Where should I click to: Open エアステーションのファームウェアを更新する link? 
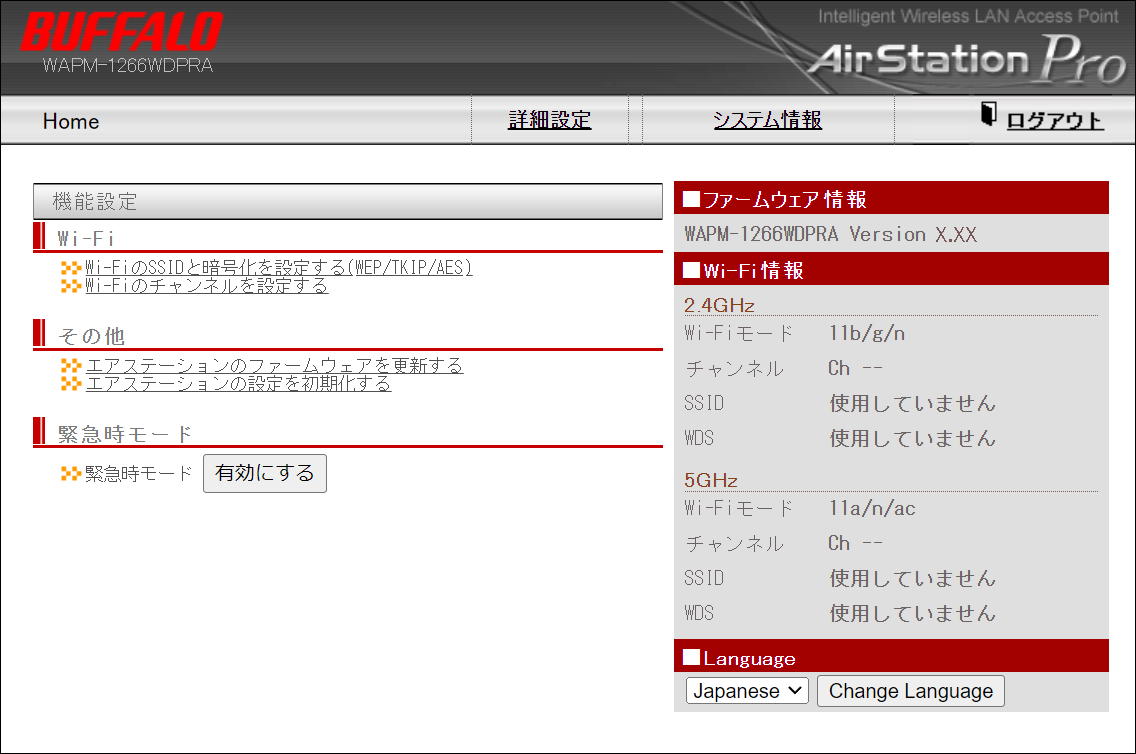275,366
